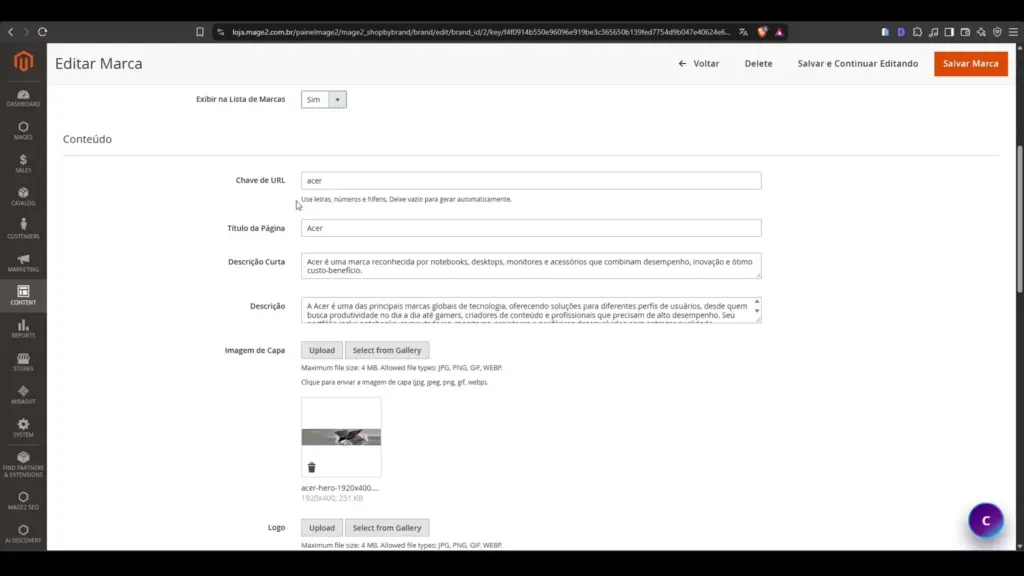This screenshot has width=1024, height=576.
Task: Open the Dashboard sidebar menu
Action: (x=24, y=98)
